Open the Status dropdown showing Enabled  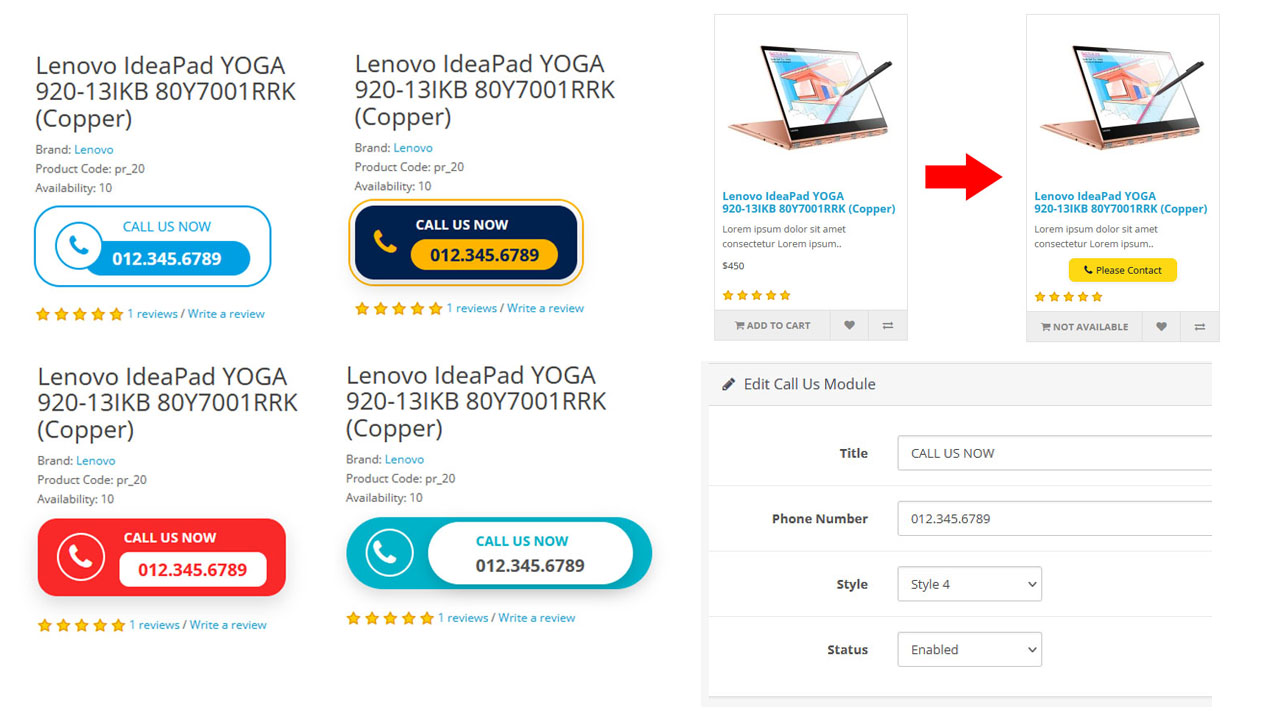pyautogui.click(x=969, y=649)
